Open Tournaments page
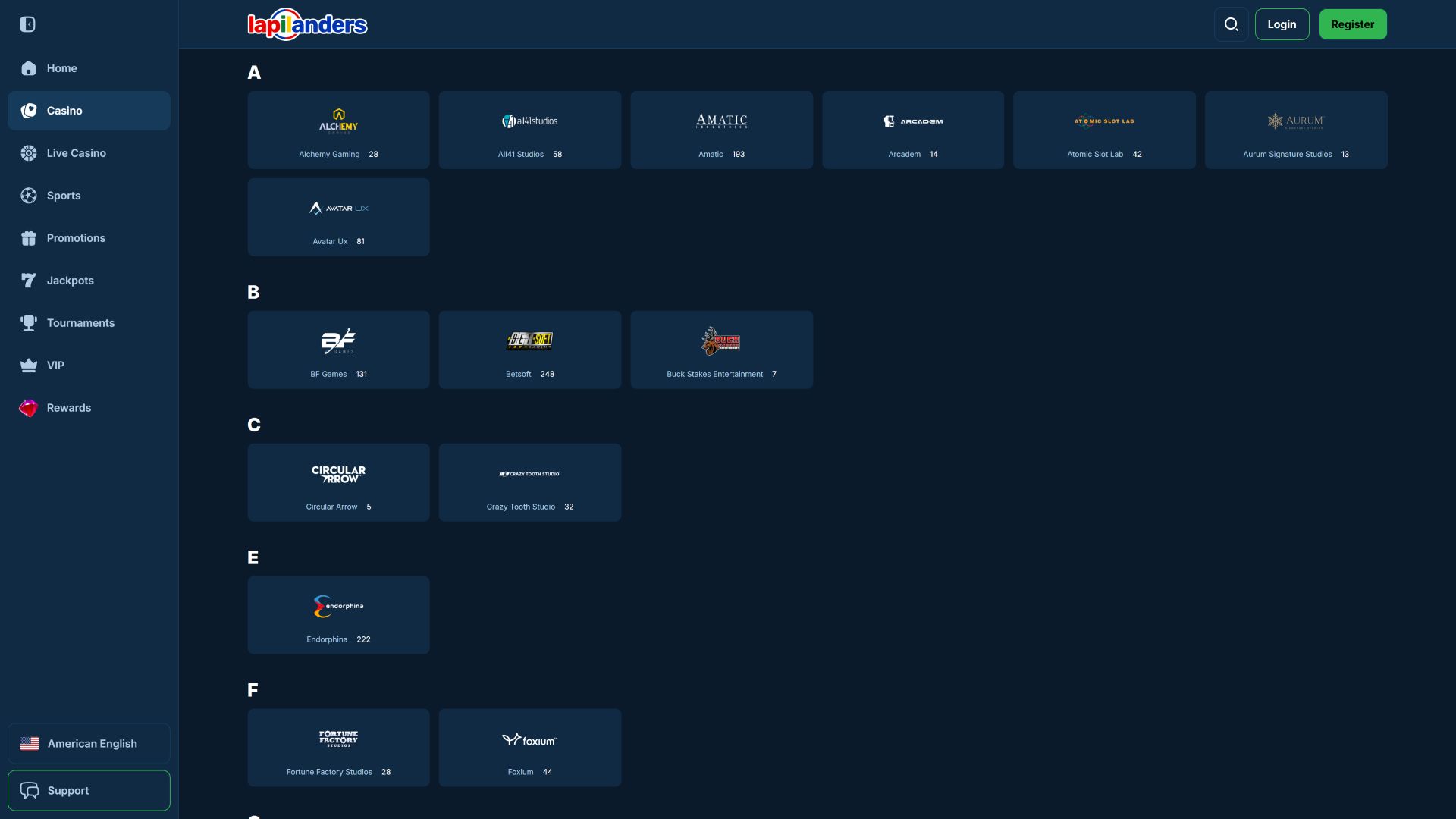This screenshot has height=819, width=1456. click(x=89, y=323)
